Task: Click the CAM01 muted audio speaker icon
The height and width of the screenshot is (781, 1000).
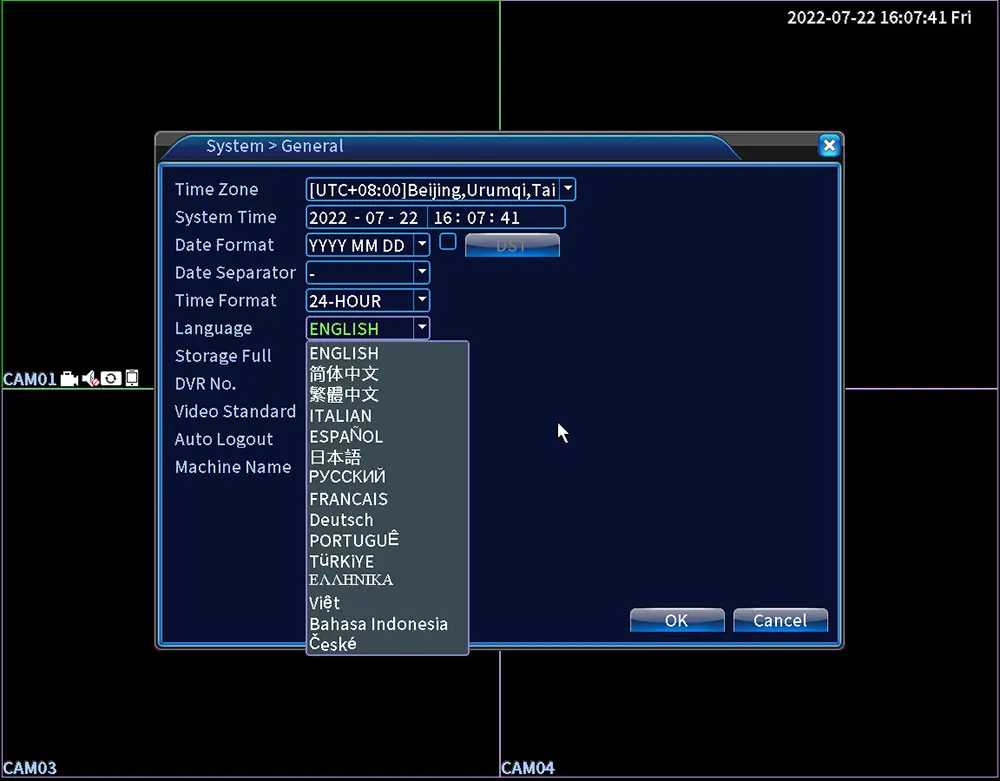Action: pos(90,379)
